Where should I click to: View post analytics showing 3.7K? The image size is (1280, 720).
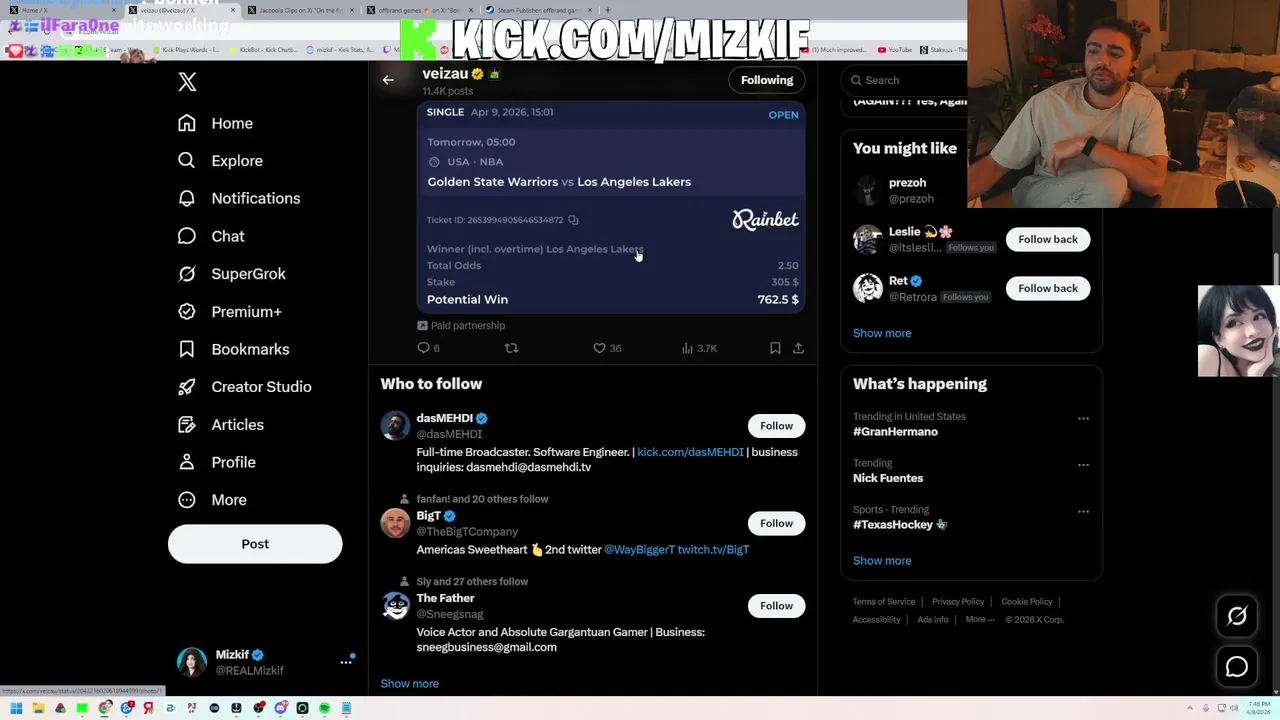699,348
